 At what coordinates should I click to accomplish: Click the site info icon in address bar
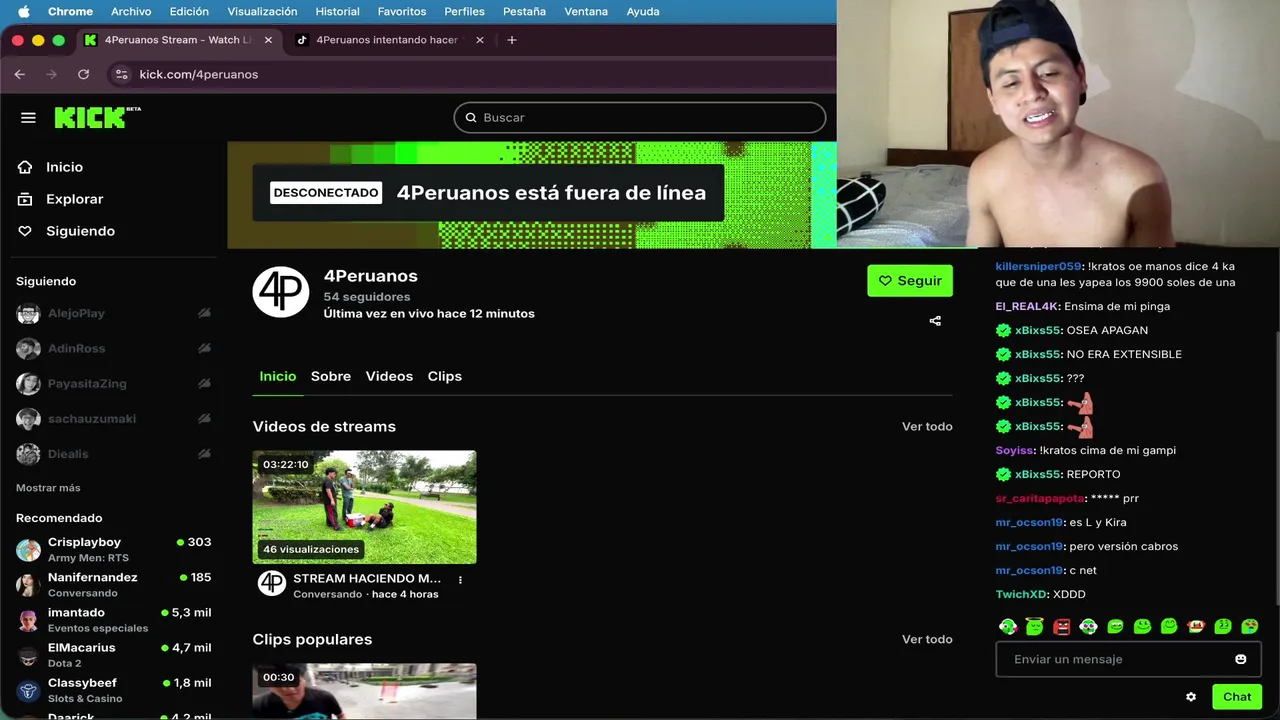tap(121, 74)
